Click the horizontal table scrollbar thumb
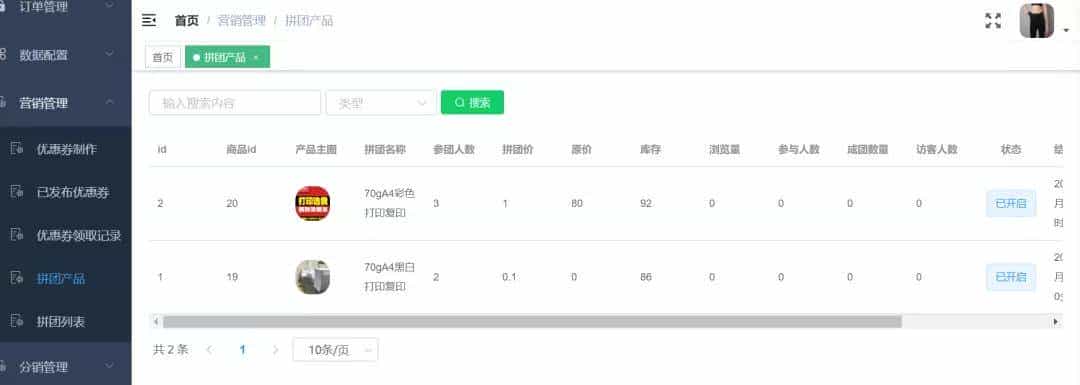Viewport: 1080px width, 385px height. pos(532,322)
